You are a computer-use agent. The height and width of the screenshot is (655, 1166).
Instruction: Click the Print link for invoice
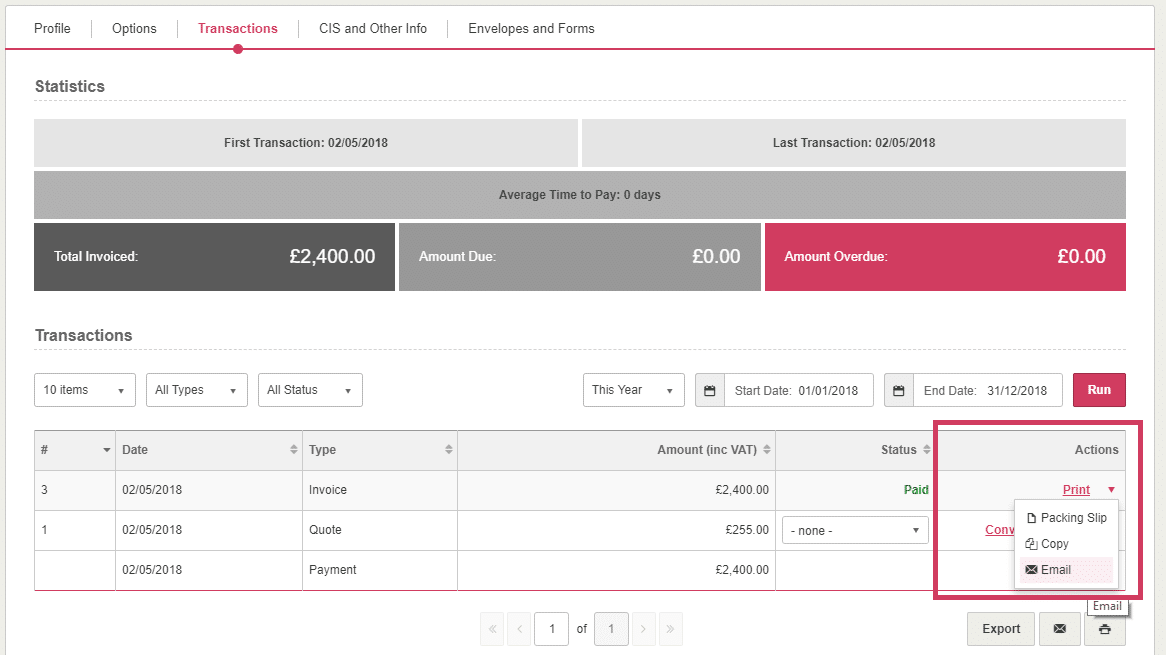[x=1076, y=490]
